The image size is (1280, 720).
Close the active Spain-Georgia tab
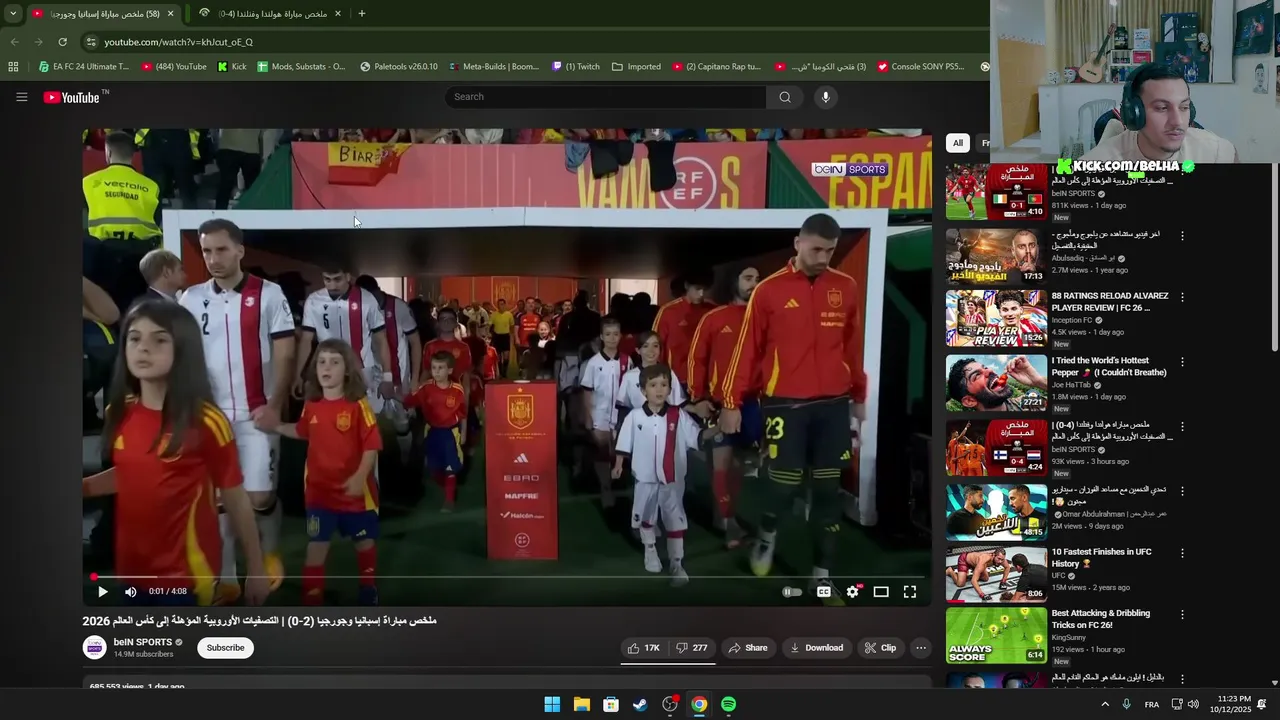171,14
